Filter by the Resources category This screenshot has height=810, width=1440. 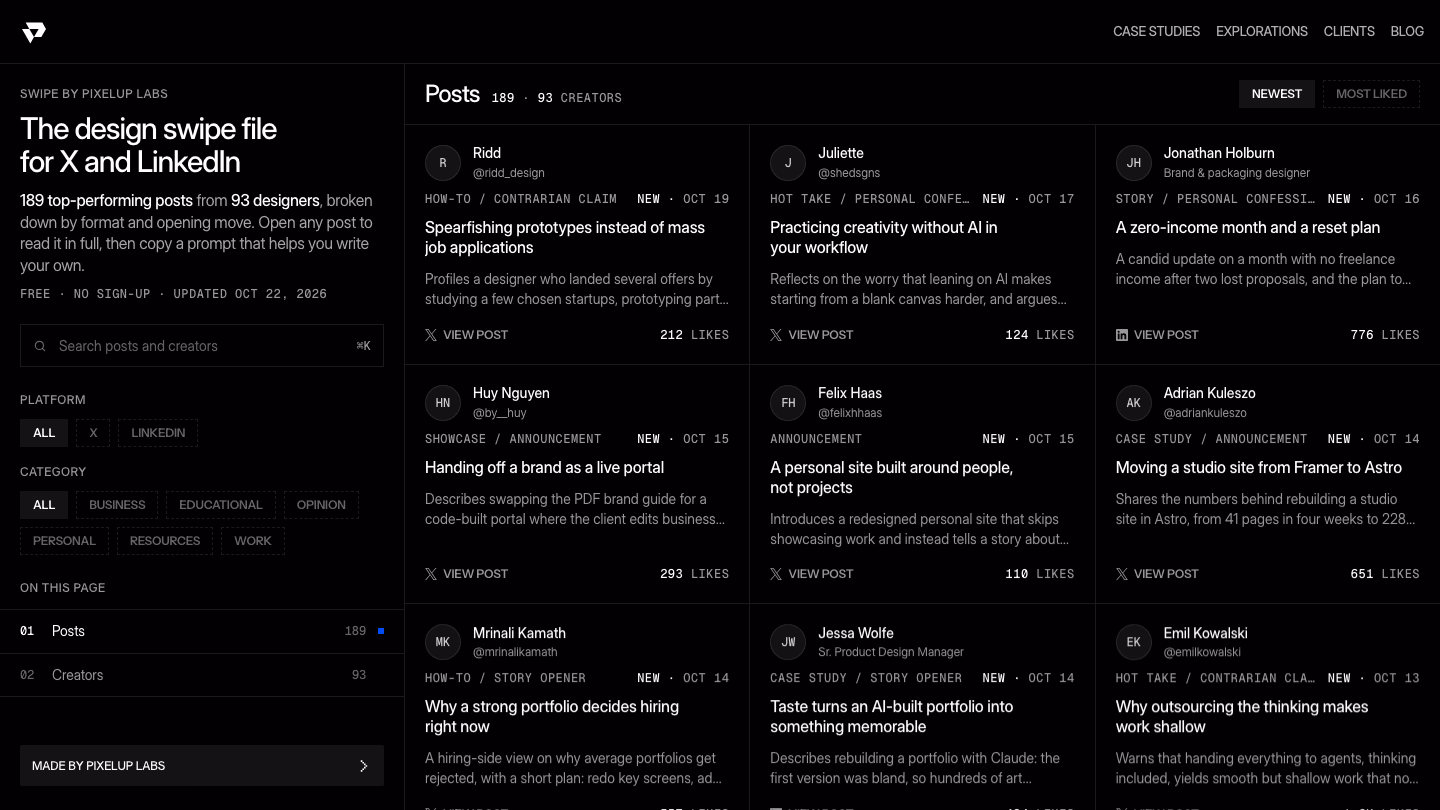[x=165, y=541]
